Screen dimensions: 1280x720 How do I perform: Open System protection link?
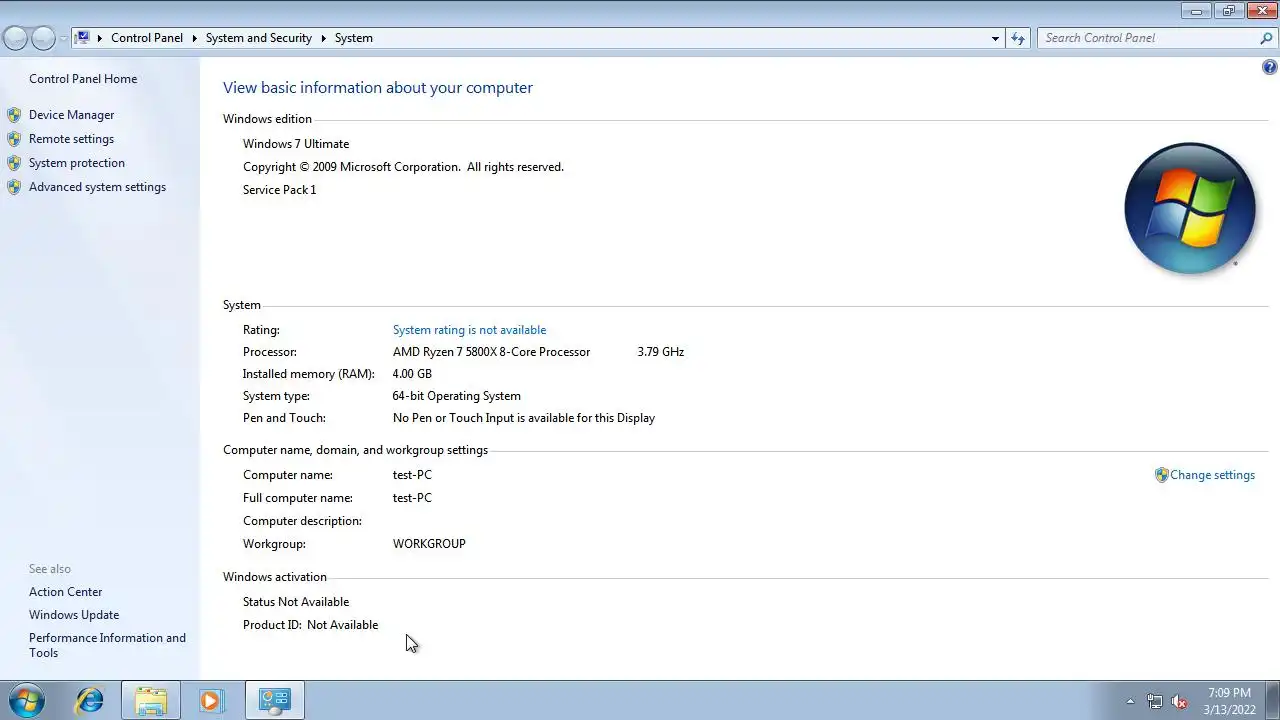tap(77, 163)
